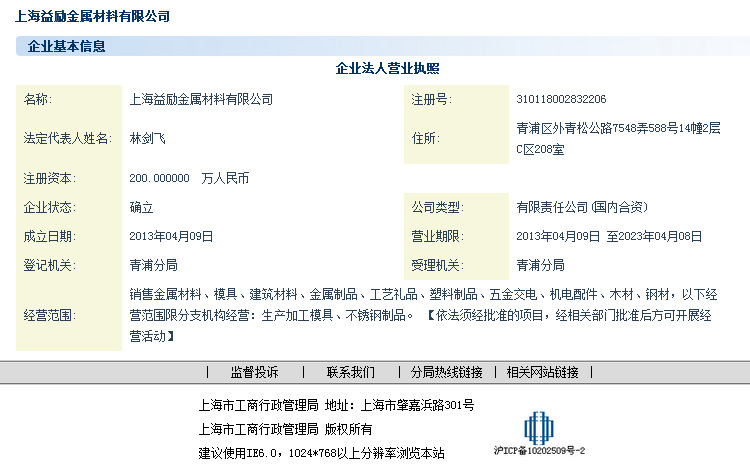
Task: Click business scope last line 营活动】
Action: pos(152,336)
